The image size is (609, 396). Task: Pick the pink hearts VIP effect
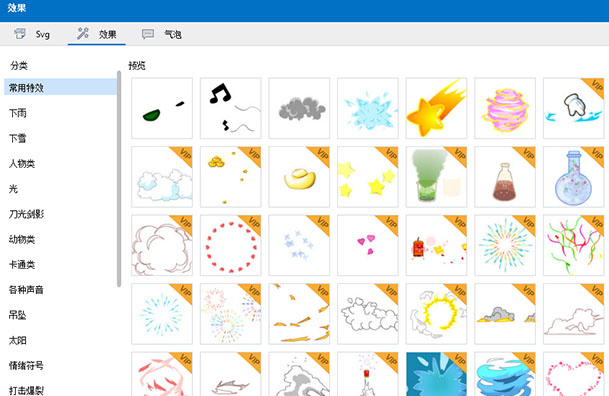tap(368, 245)
